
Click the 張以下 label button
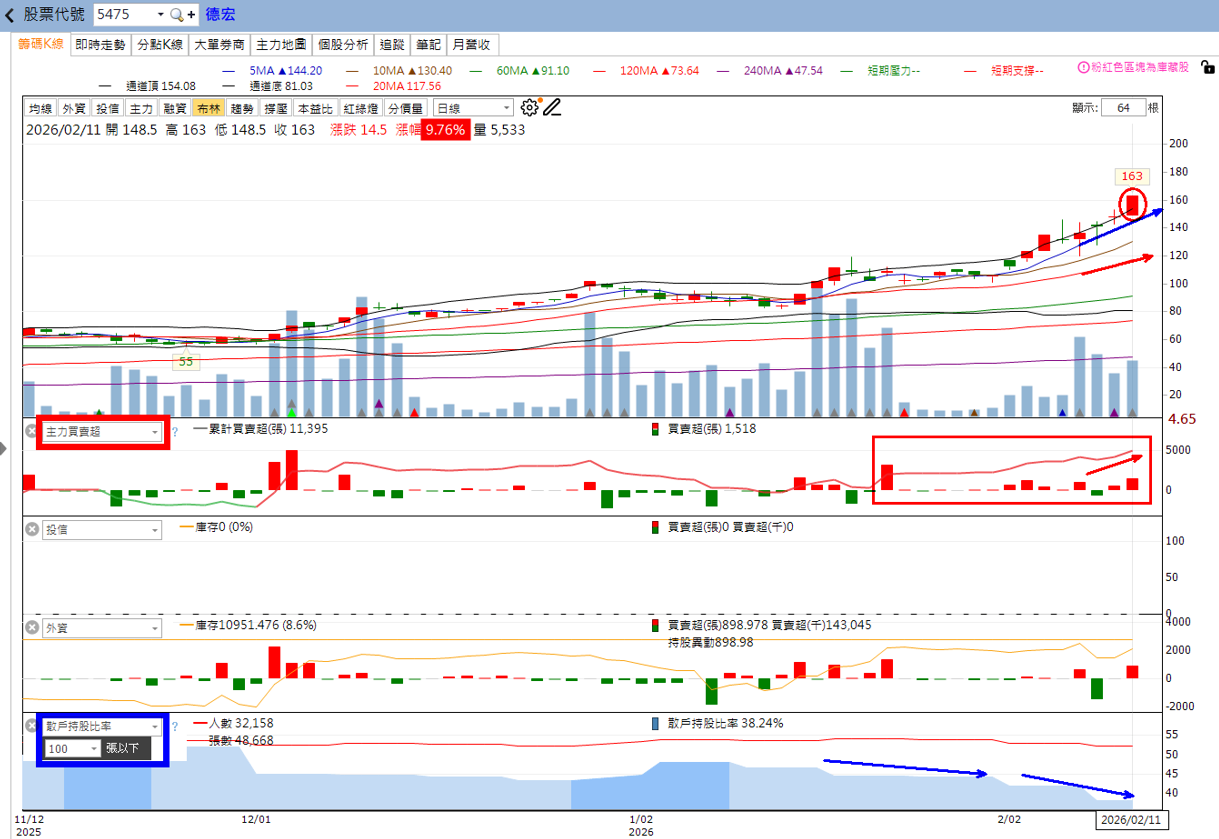pos(127,748)
